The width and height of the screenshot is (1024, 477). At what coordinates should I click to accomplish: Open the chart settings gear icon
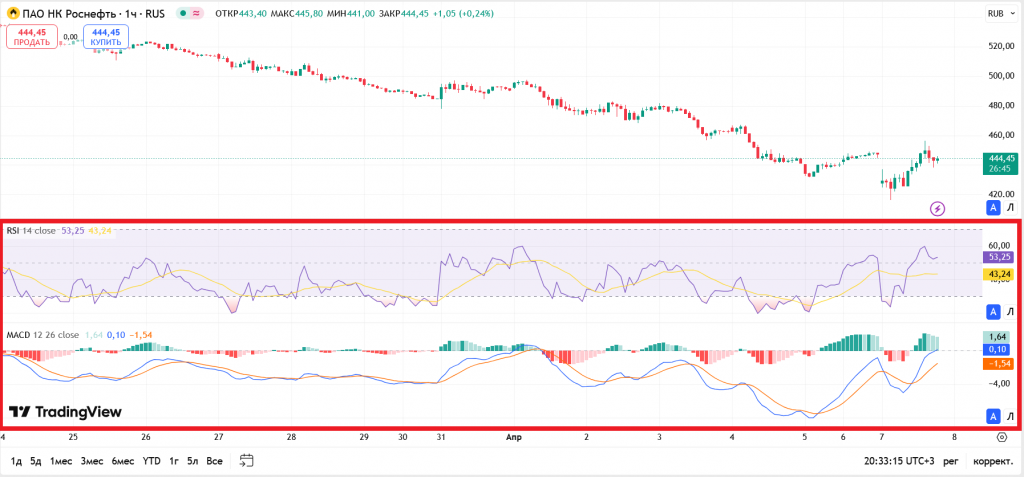pos(1001,436)
